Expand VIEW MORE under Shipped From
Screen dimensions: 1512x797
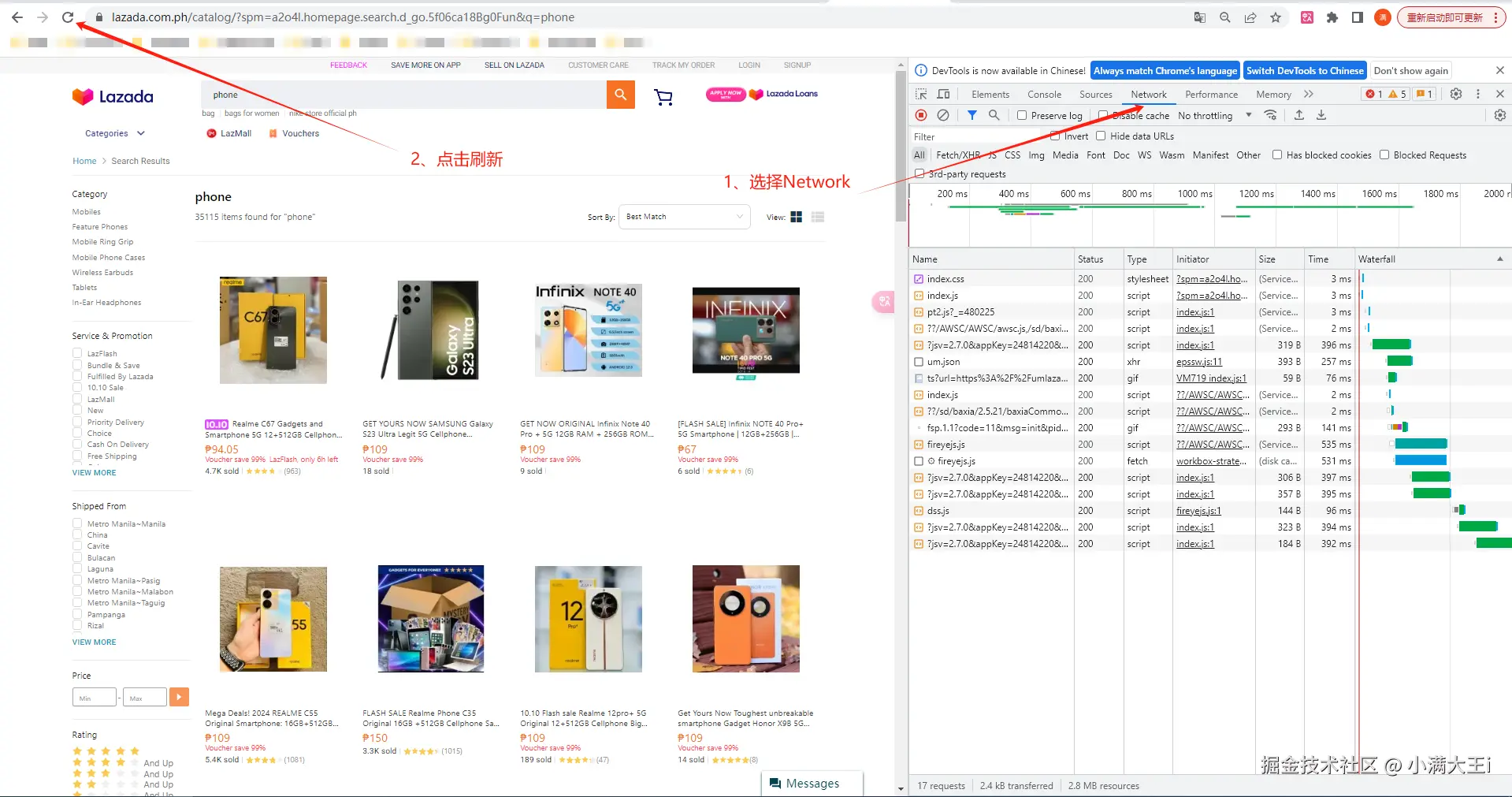point(94,642)
